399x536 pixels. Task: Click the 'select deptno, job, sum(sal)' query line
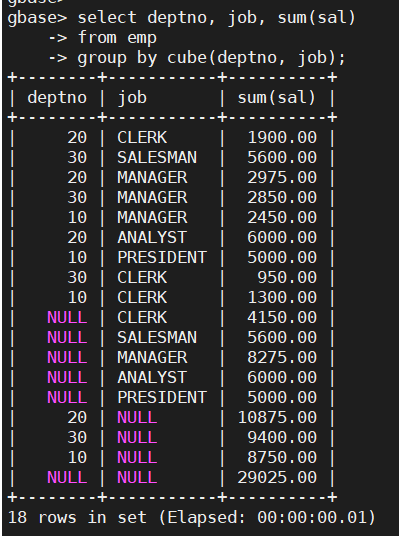(217, 18)
